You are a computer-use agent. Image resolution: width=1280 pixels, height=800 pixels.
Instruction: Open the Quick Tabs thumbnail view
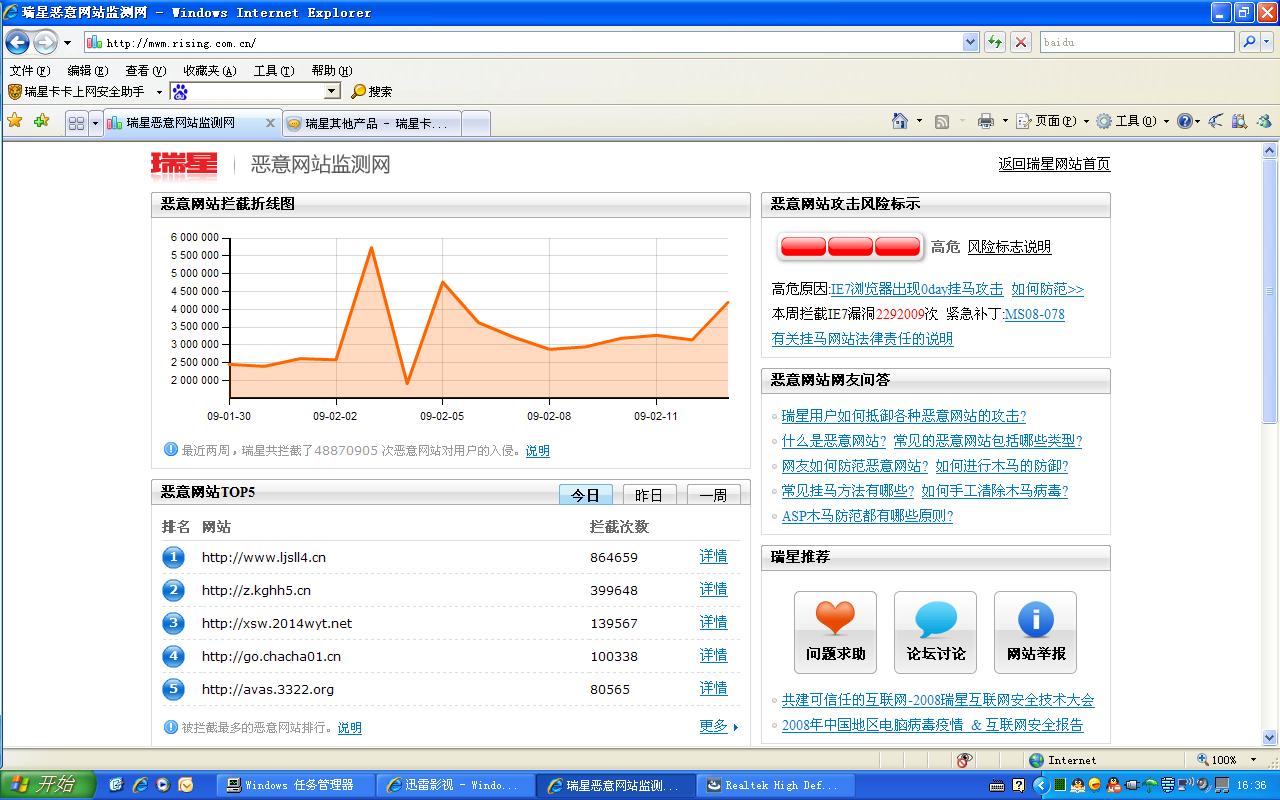pyautogui.click(x=76, y=123)
